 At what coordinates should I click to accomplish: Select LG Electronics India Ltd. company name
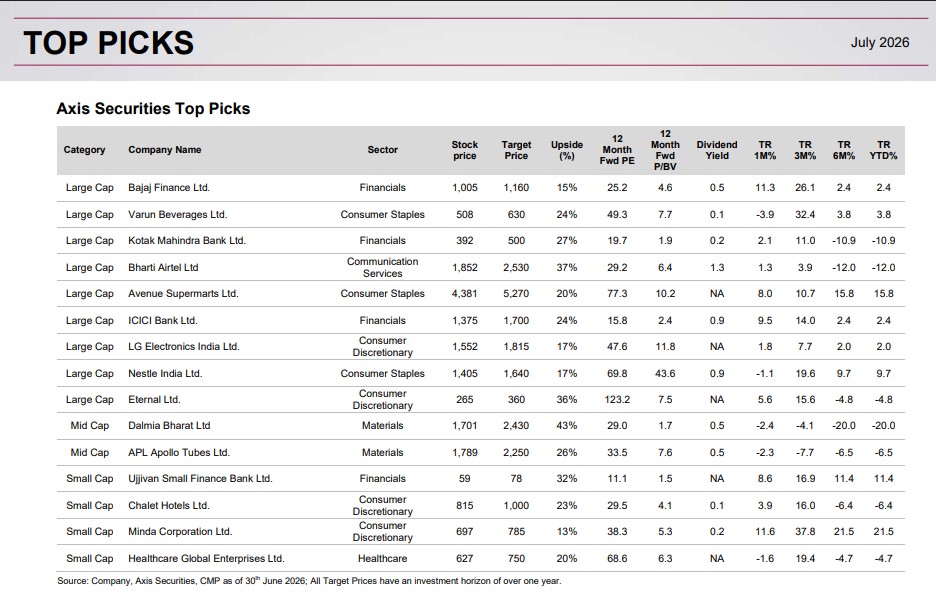click(x=184, y=346)
